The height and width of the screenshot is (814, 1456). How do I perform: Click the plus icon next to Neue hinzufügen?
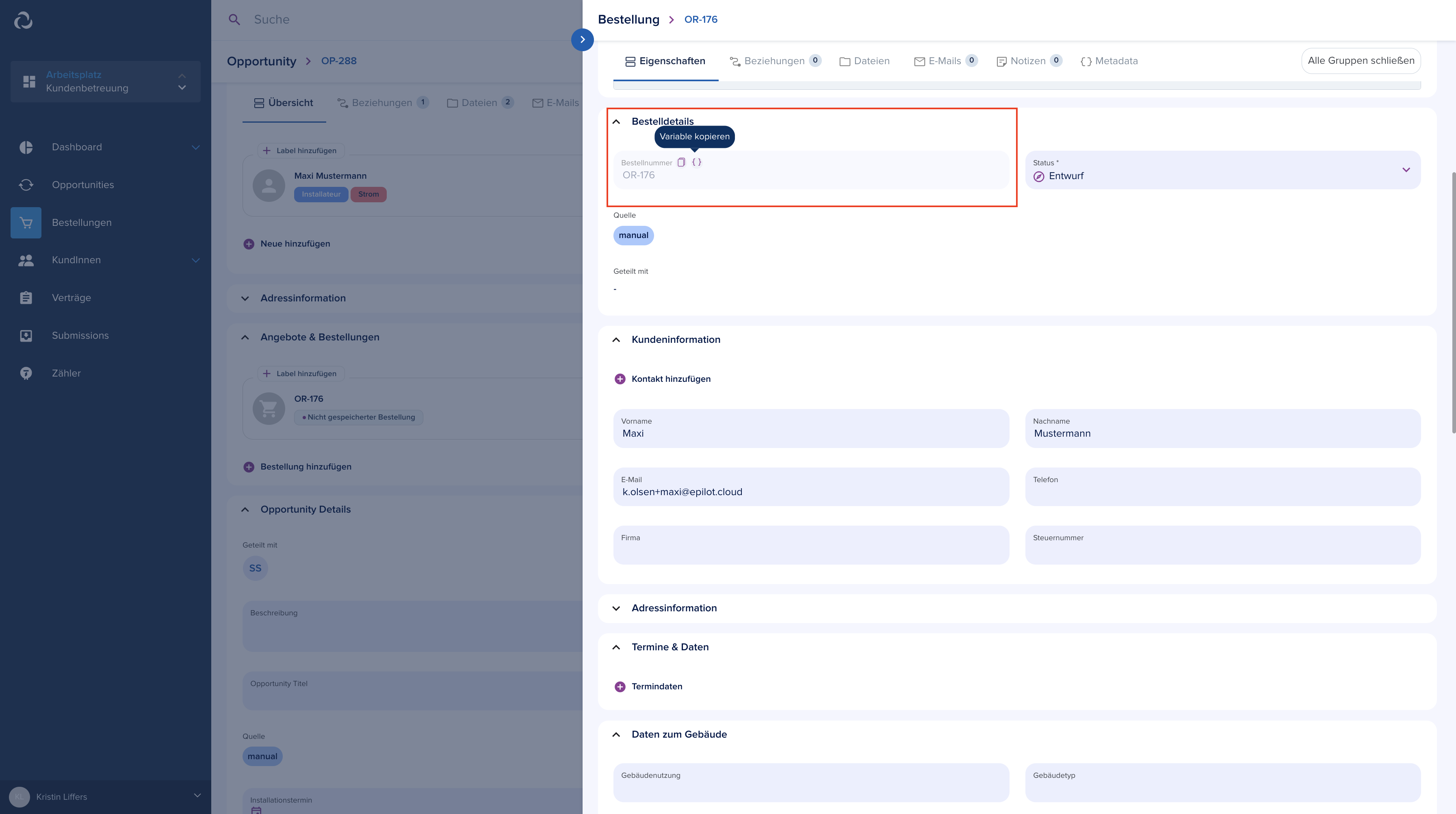click(249, 244)
